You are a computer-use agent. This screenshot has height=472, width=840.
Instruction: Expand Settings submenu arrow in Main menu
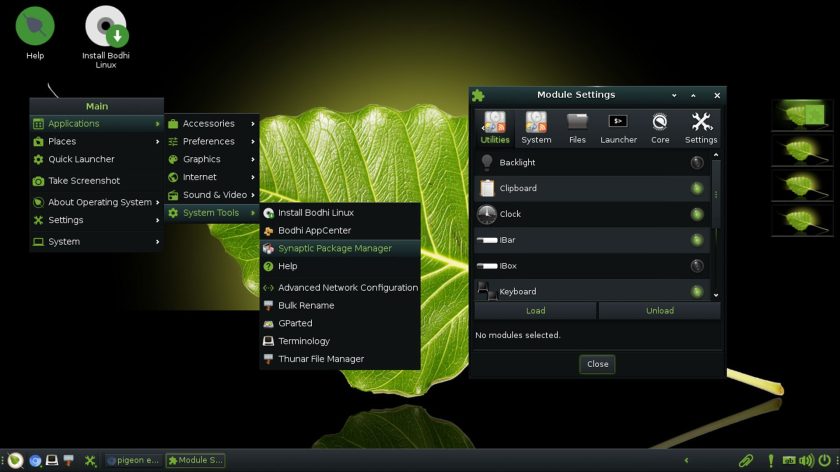tap(158, 220)
